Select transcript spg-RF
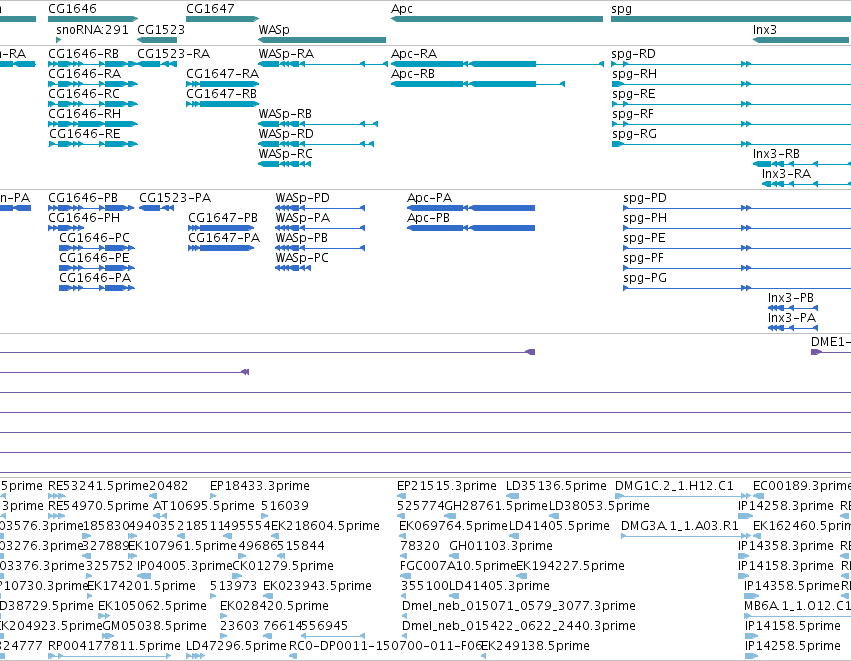Image resolution: width=851 pixels, height=661 pixels. tap(731, 124)
